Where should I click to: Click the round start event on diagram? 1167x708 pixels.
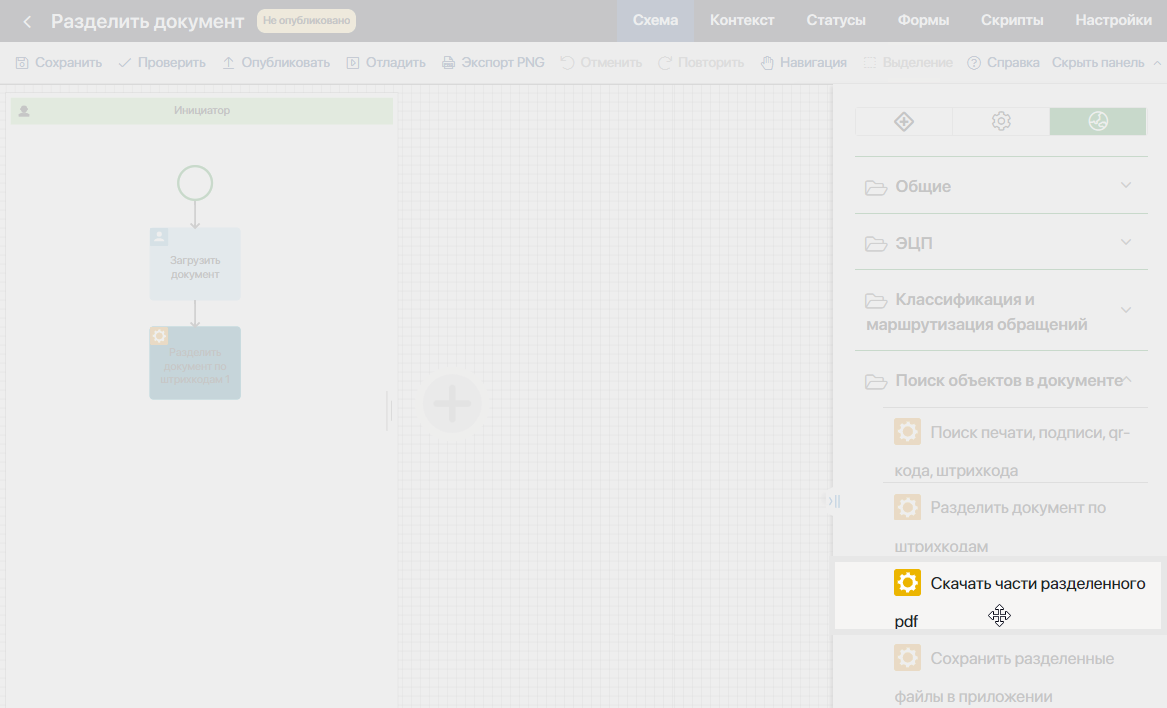(195, 183)
